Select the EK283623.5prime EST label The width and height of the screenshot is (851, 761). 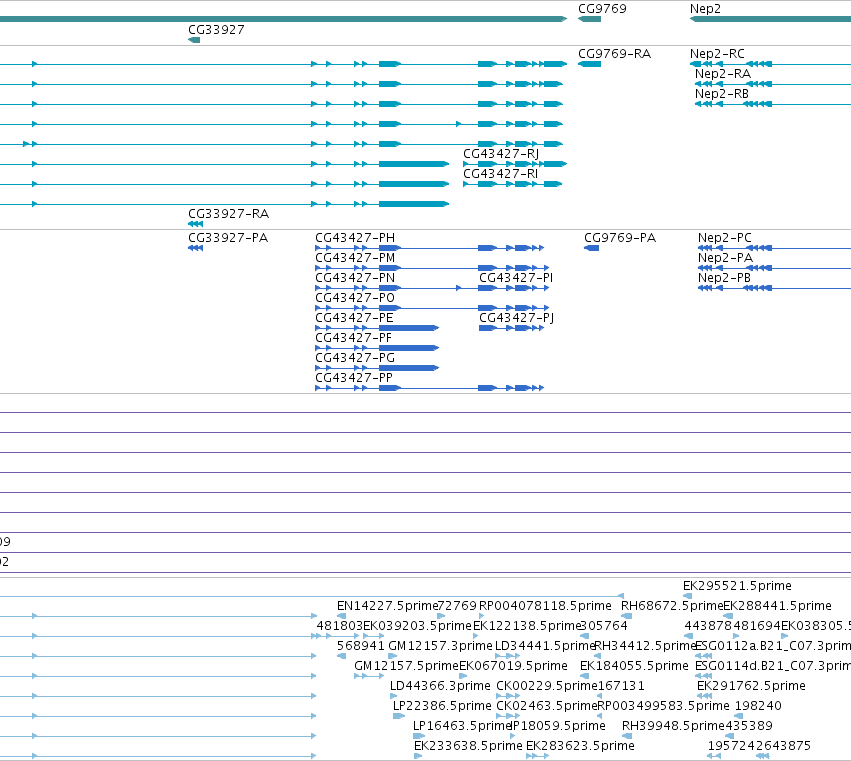tap(580, 746)
